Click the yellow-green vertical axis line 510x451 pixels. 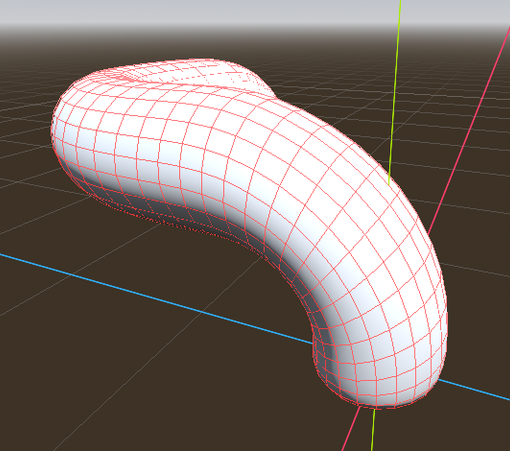(394, 93)
